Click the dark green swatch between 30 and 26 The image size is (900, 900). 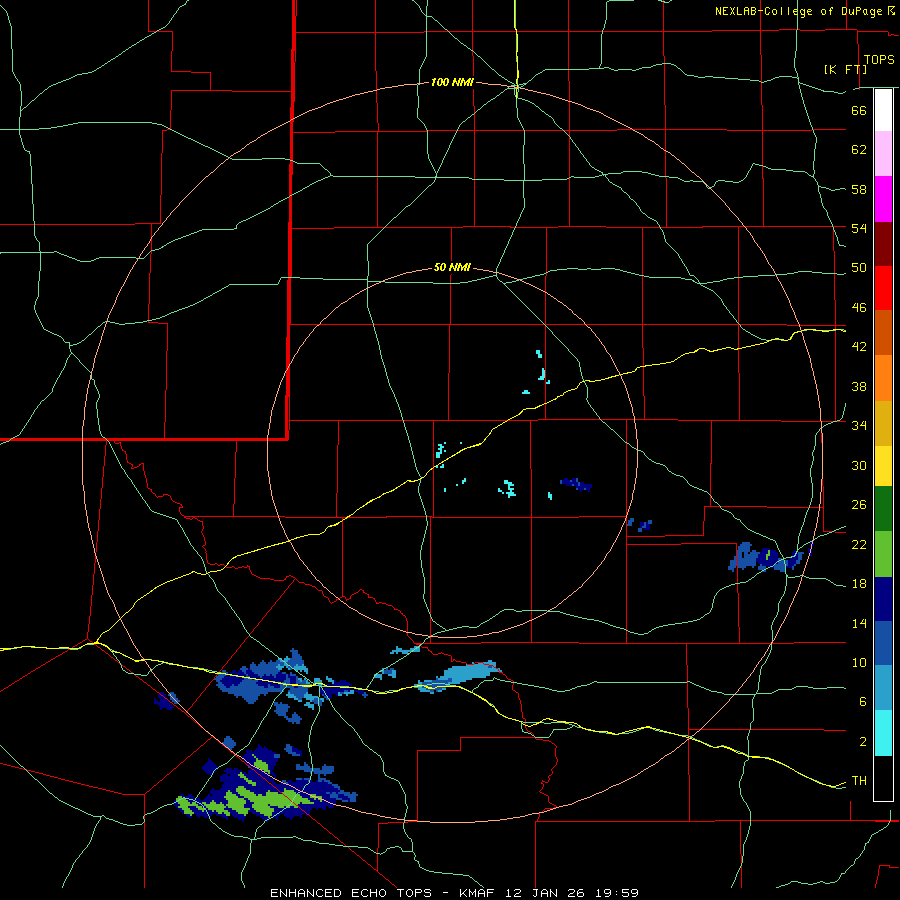point(883,509)
